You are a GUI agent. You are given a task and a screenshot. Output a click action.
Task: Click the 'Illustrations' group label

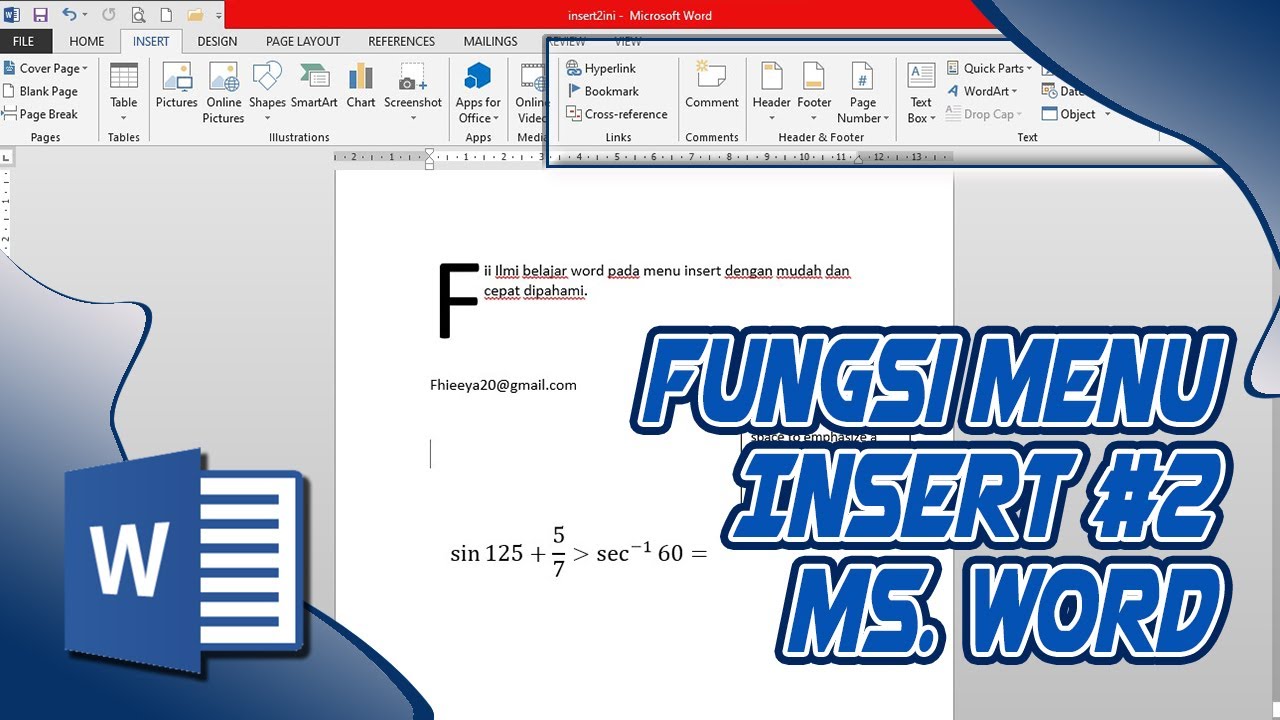(x=299, y=137)
